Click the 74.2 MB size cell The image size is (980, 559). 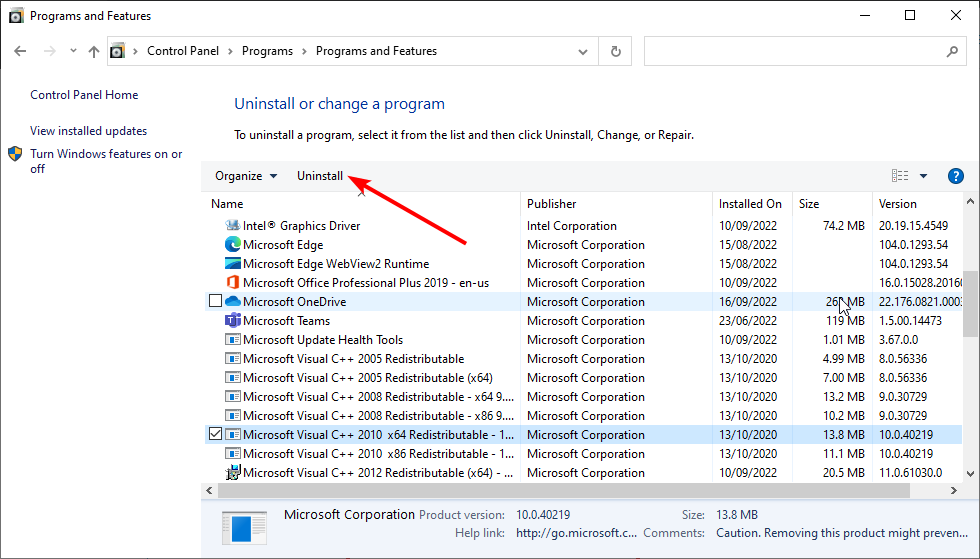844,226
